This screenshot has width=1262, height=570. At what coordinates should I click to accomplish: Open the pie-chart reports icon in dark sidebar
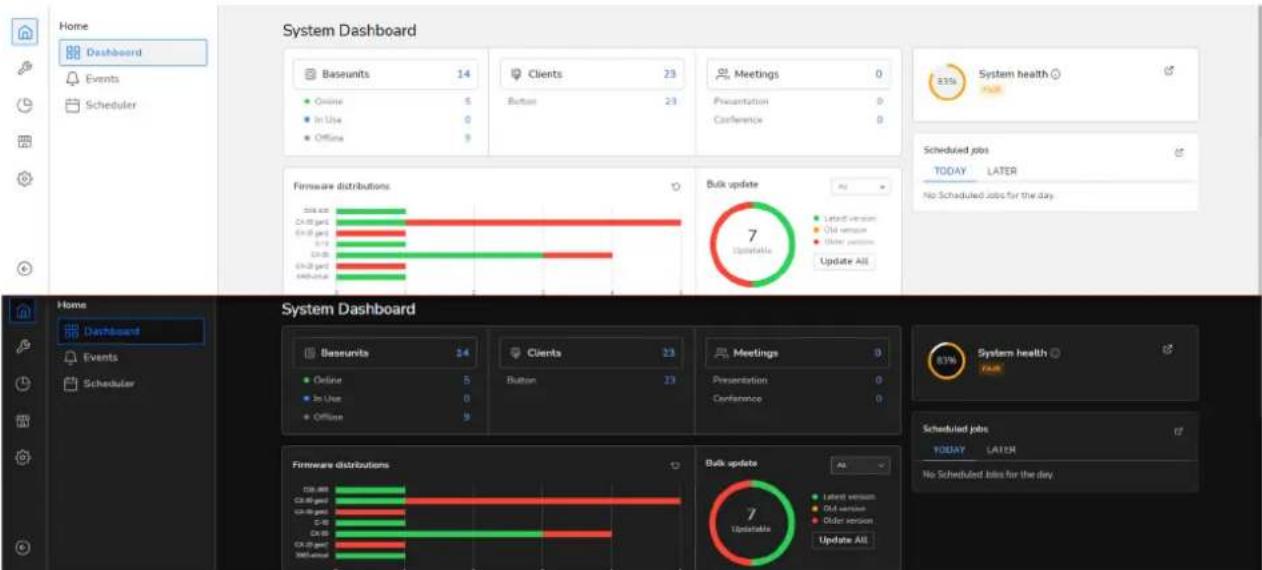click(x=25, y=384)
